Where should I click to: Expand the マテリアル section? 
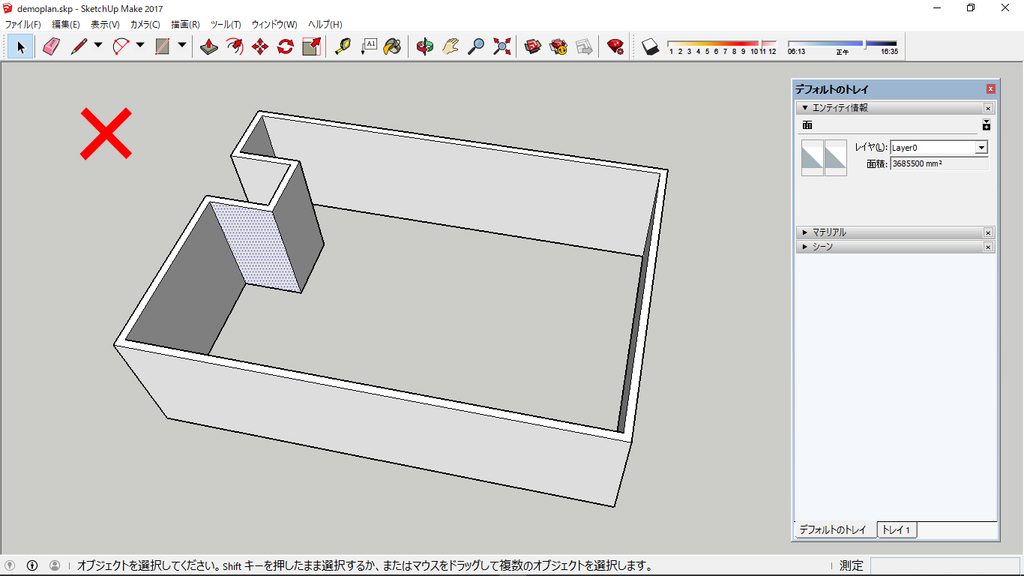click(x=805, y=232)
